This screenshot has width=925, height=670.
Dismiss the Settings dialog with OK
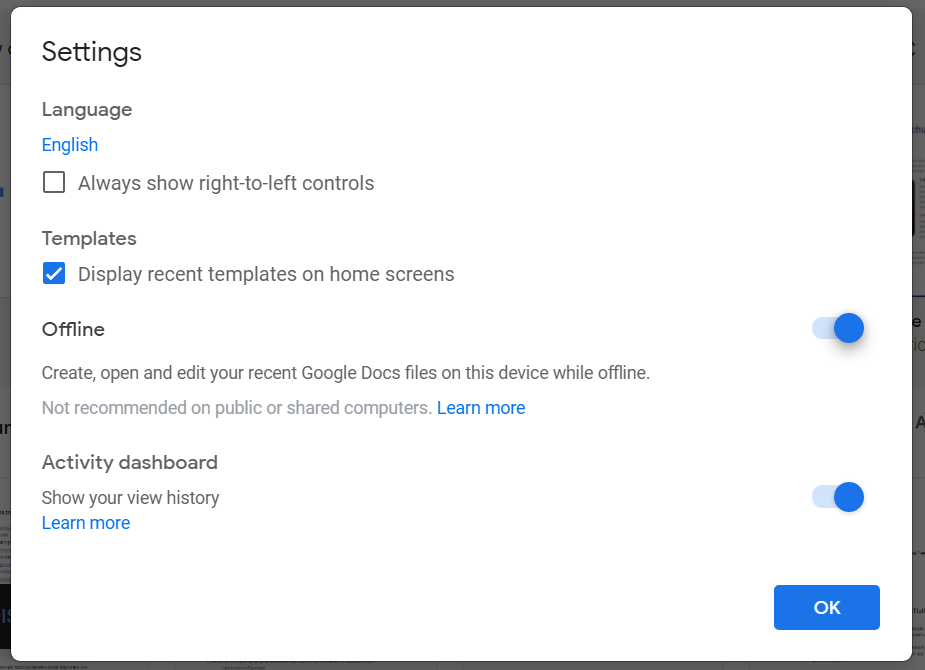click(x=826, y=607)
